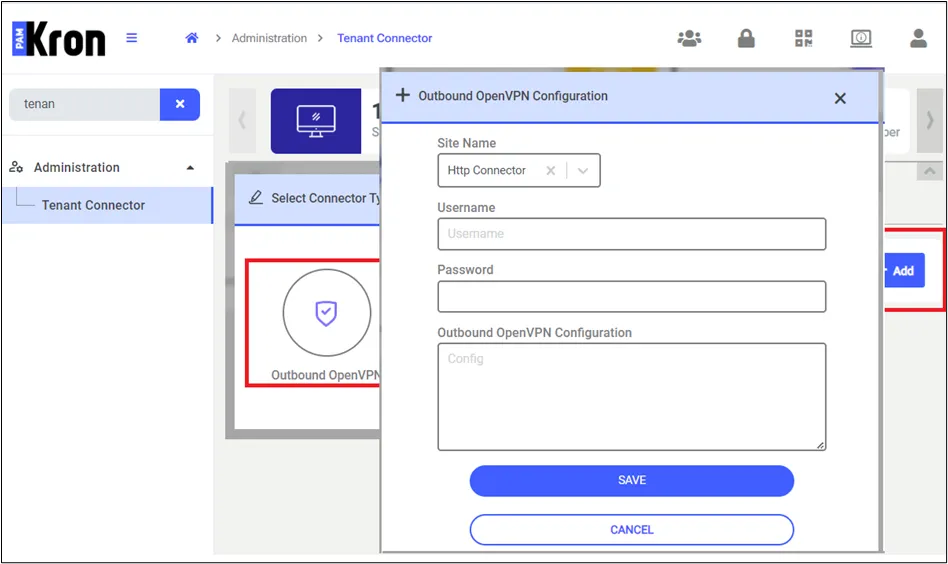This screenshot has width=948, height=564.
Task: Collapse the Administration menu section
Action: (190, 167)
